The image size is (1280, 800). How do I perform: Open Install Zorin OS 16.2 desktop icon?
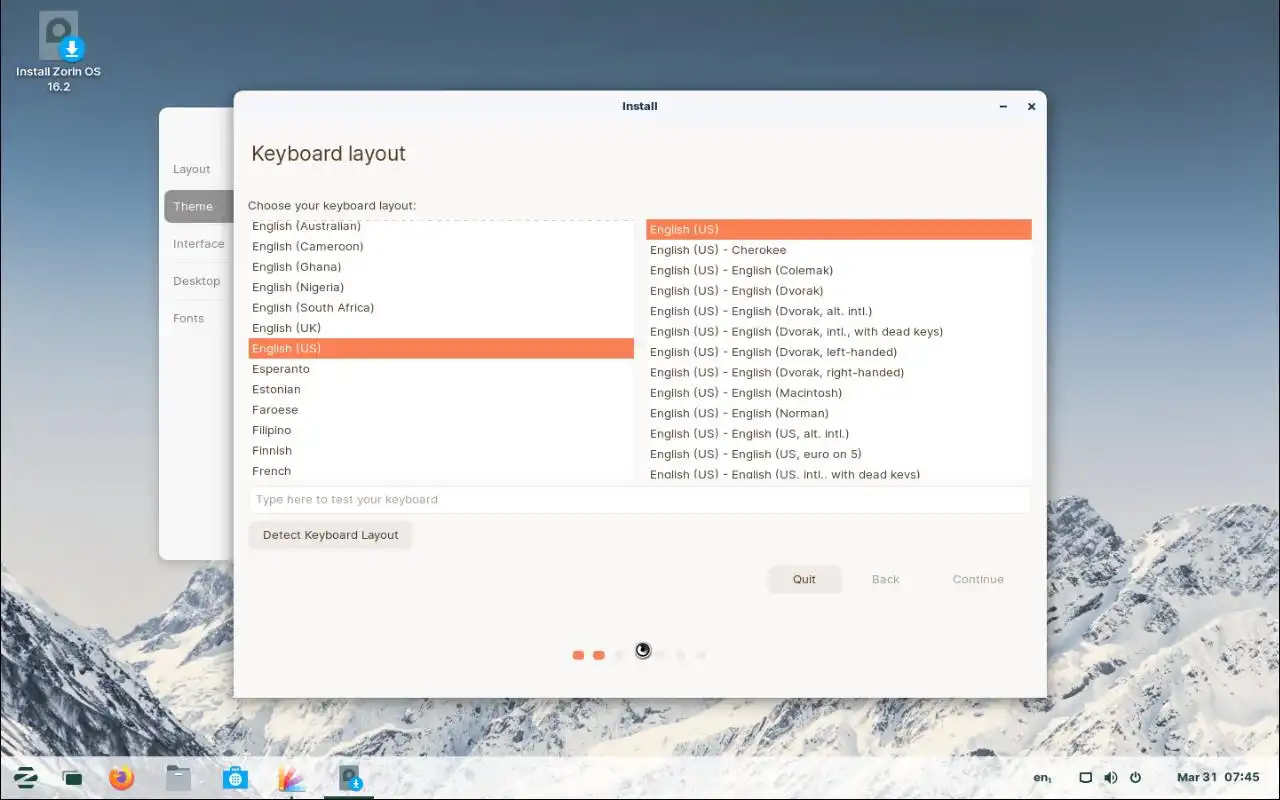[x=59, y=52]
